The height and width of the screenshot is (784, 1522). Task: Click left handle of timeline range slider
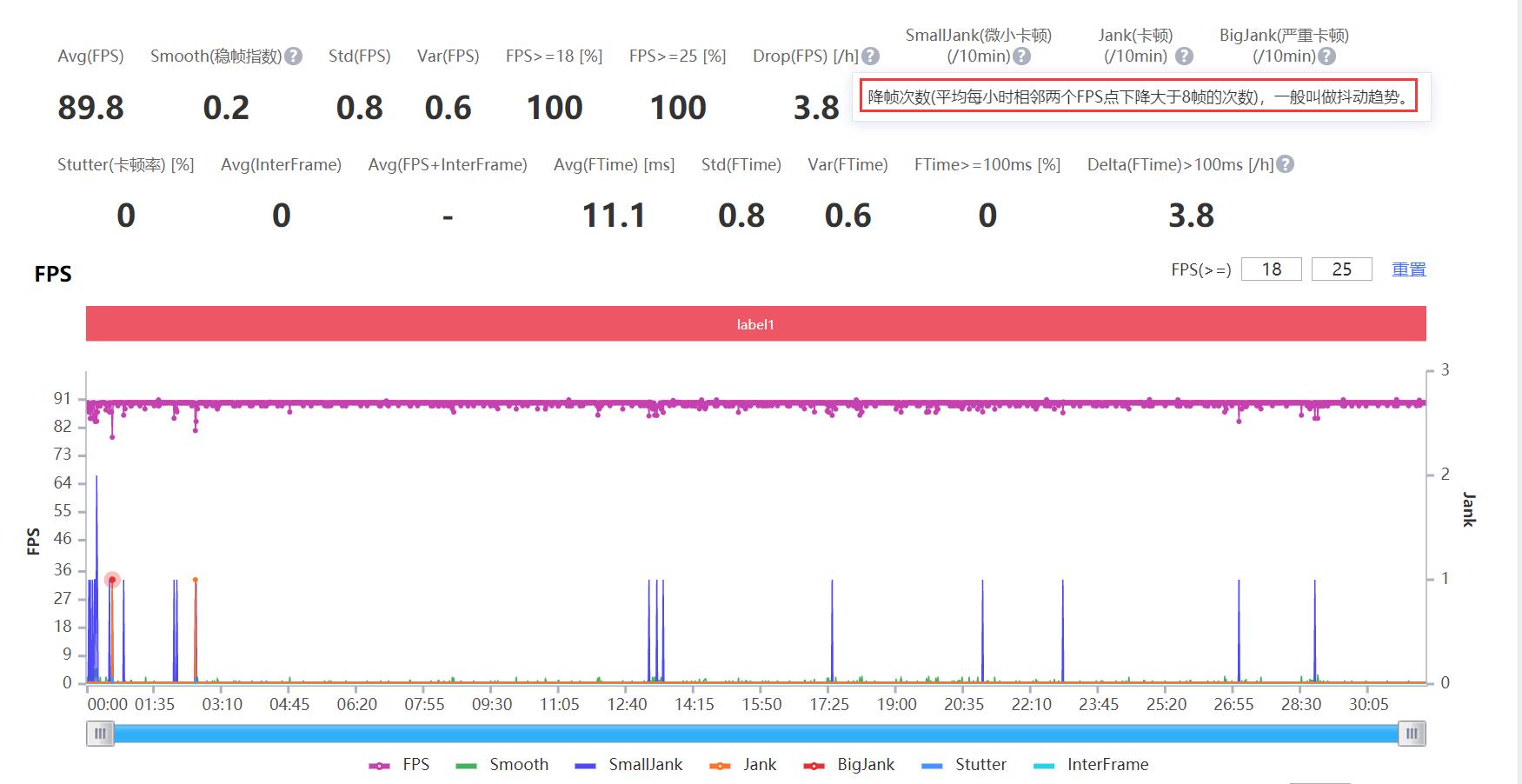point(100,734)
